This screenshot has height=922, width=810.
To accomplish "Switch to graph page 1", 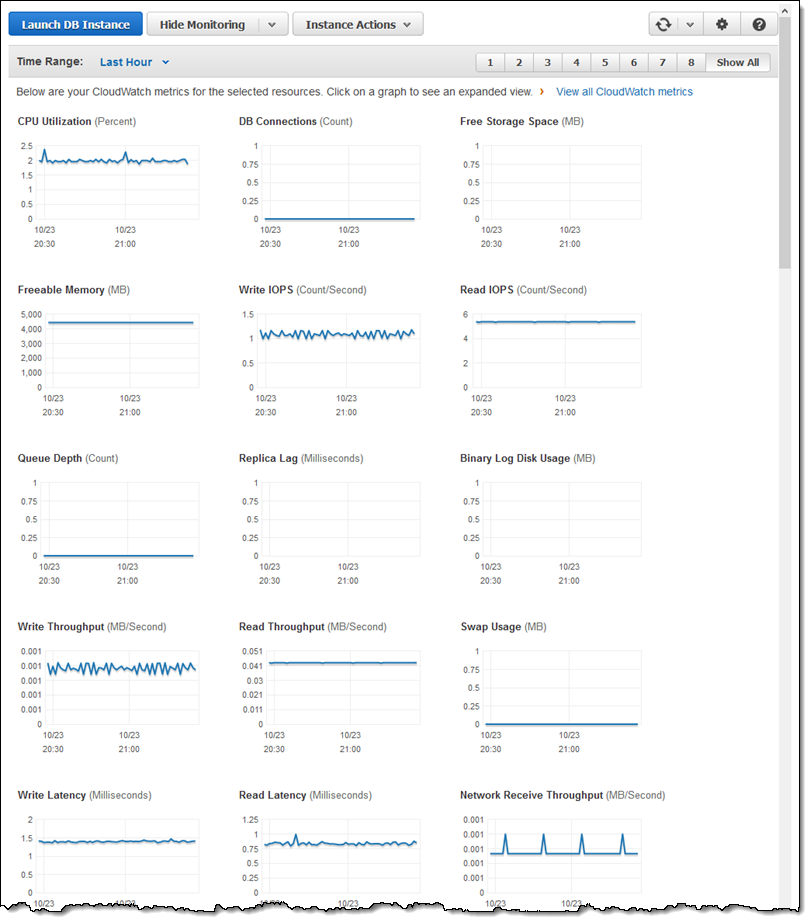I will tap(490, 62).
